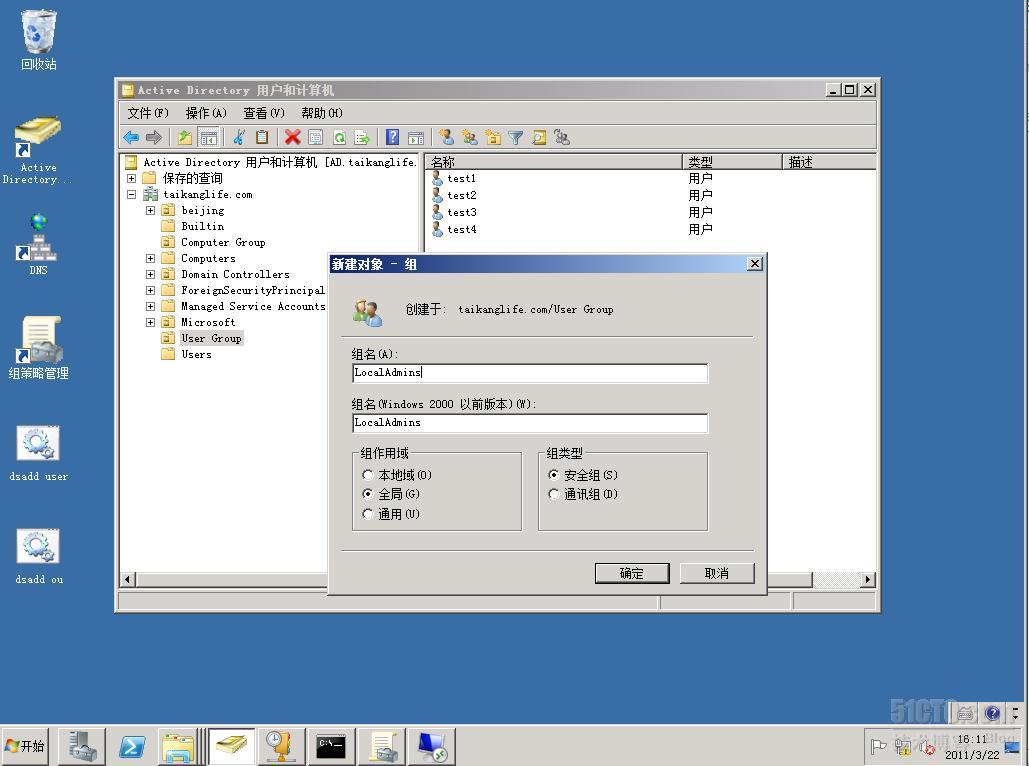
Task: Click the Start button
Action: [24, 746]
